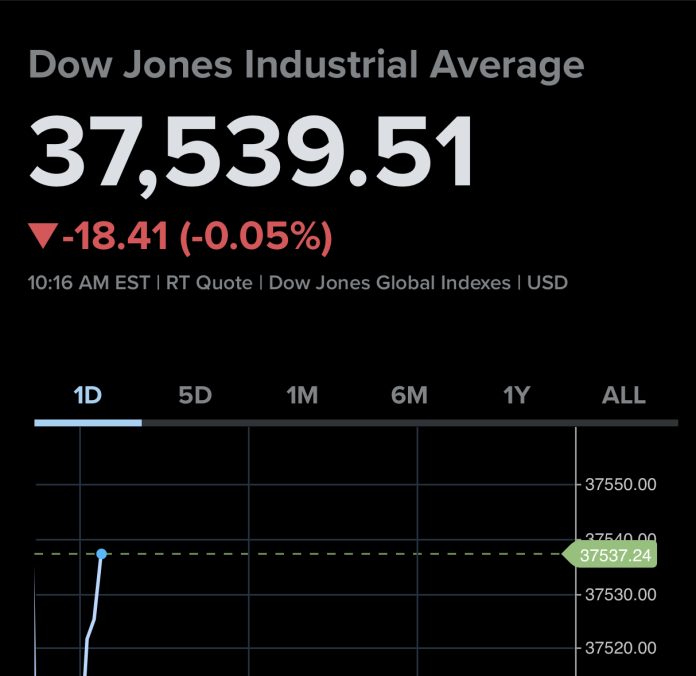Select the 1D chart range tab
696x676 pixels.
[x=88, y=395]
